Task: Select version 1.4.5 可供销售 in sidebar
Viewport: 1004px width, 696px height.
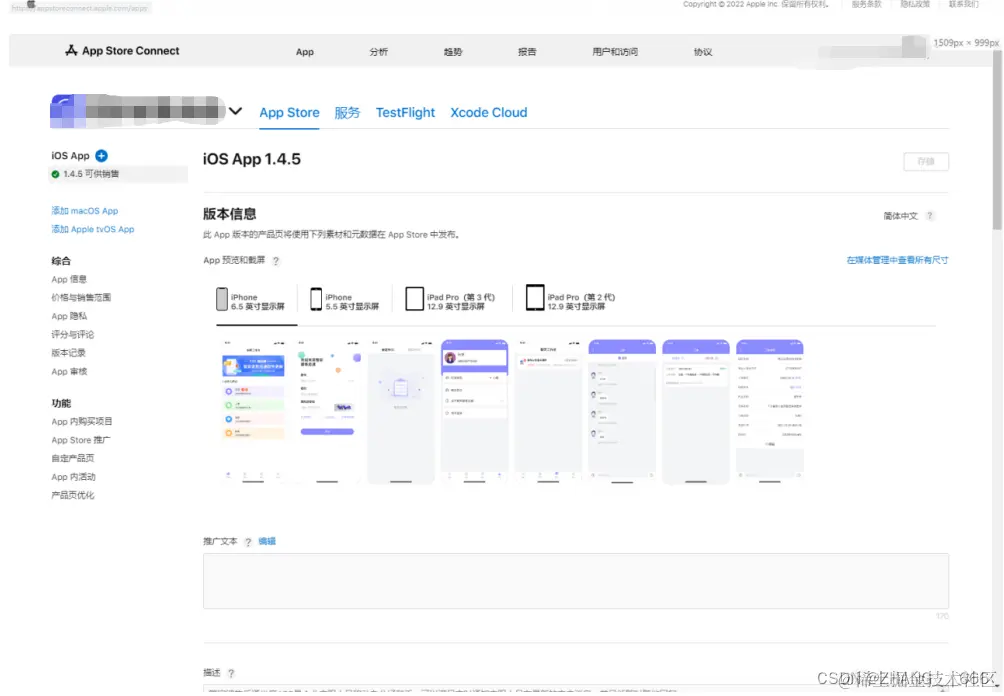Action: pos(118,174)
